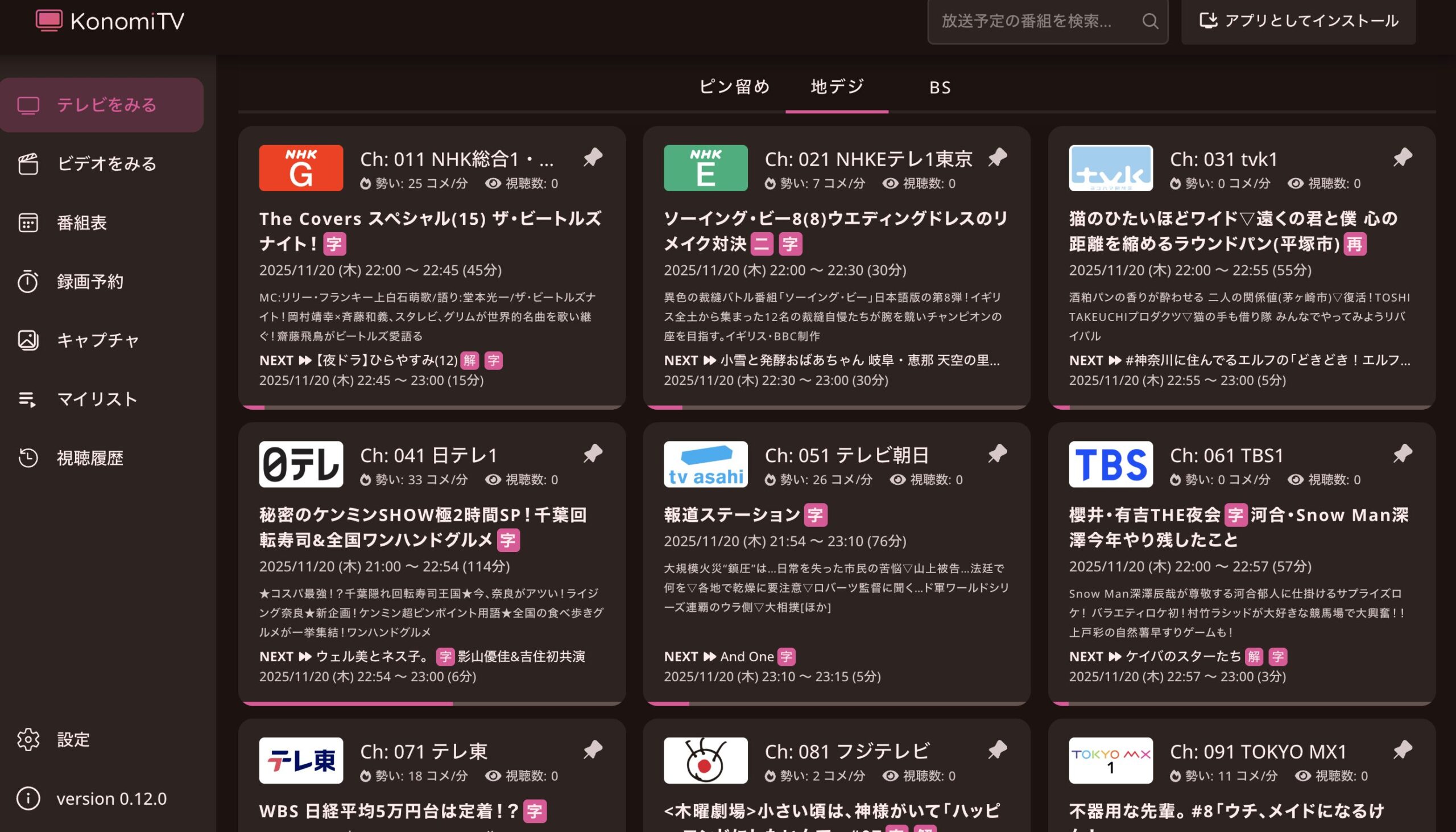Open the 番組表 program guide
The height and width of the screenshot is (832, 1456).
coord(82,223)
